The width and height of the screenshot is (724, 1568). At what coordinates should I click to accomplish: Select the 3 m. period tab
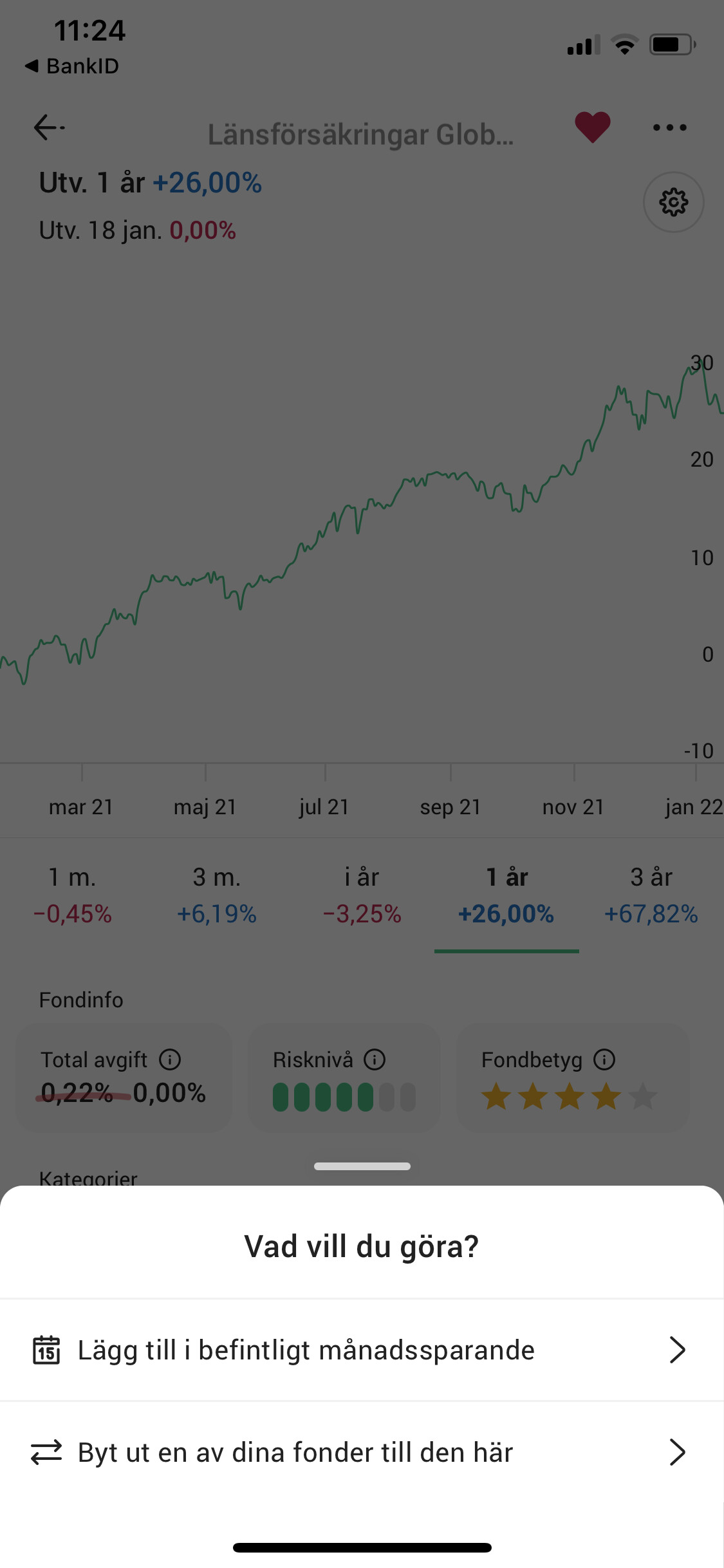217,895
